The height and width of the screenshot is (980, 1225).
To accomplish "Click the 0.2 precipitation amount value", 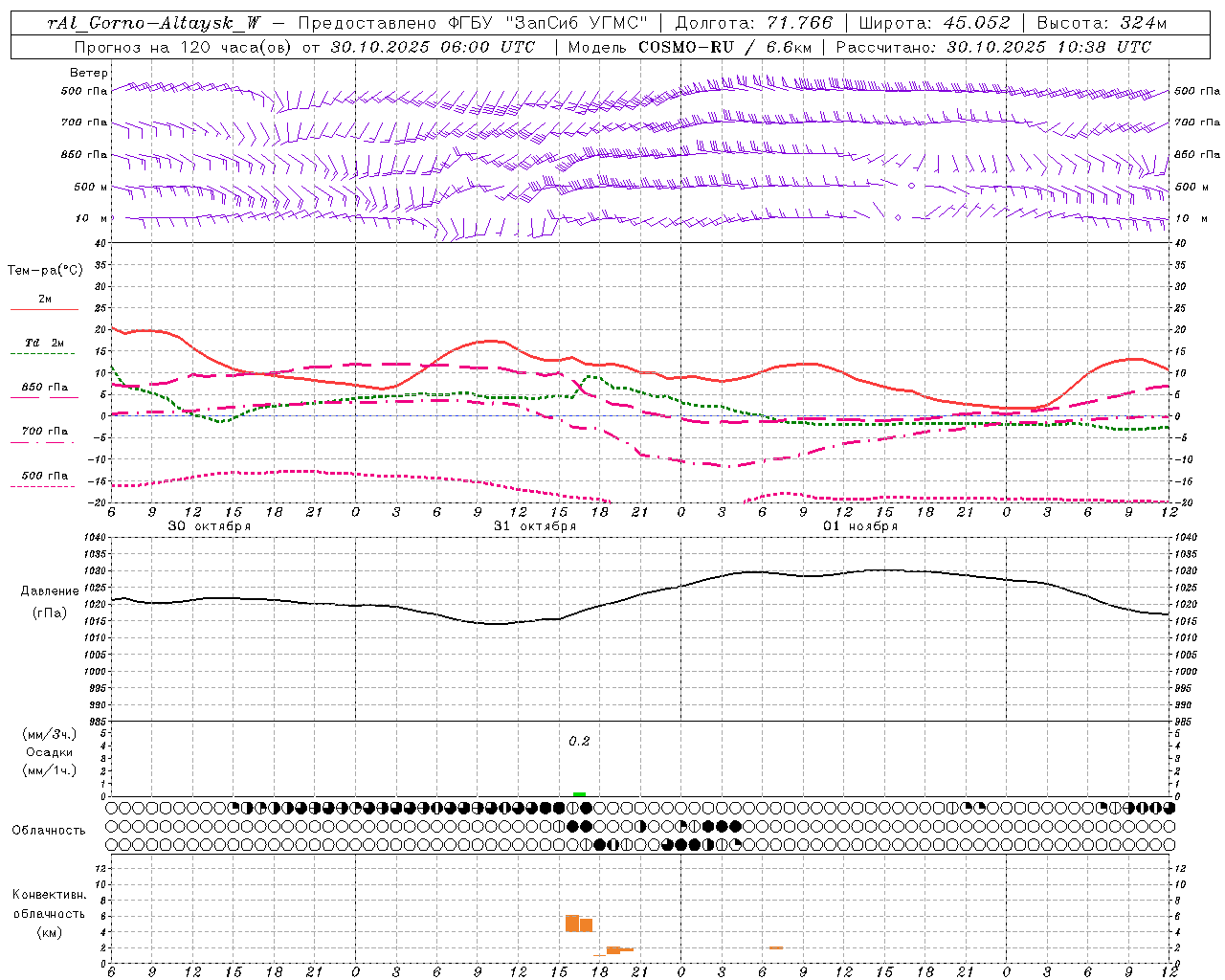I will click(579, 742).
